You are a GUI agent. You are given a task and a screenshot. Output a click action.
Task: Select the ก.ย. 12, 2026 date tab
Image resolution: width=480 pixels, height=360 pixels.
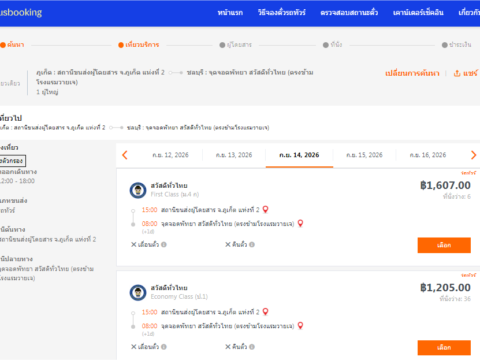[x=170, y=155]
